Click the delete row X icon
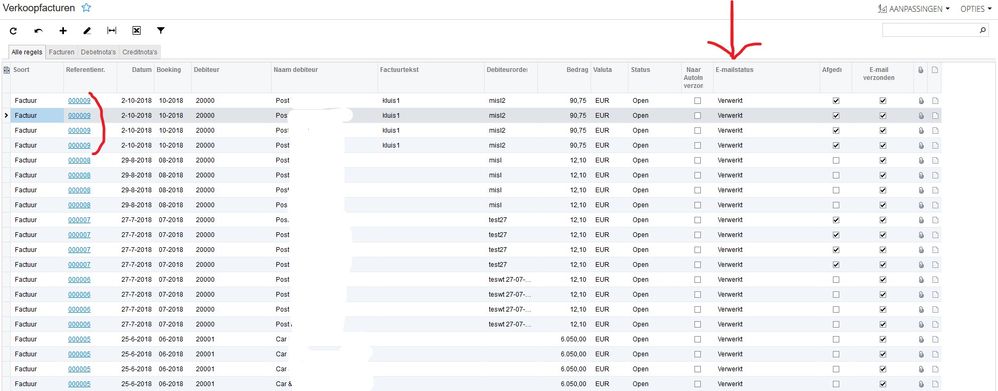Image resolution: width=998 pixels, height=391 pixels. pyautogui.click(x=136, y=31)
